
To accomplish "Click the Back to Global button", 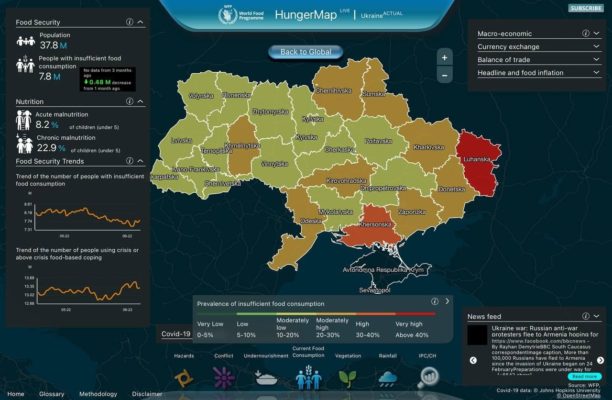I will [306, 52].
